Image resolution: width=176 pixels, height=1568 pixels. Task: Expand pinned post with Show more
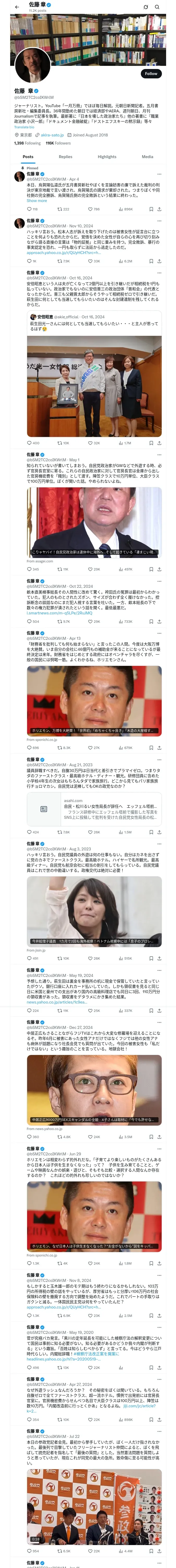[37, 200]
